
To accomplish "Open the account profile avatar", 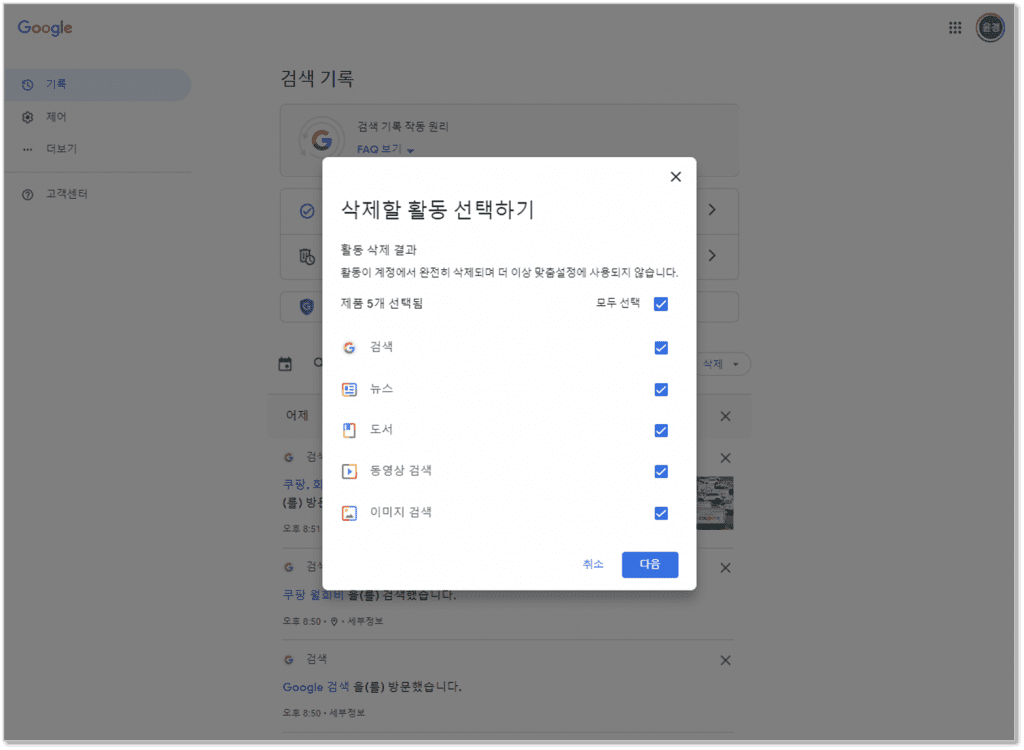I will 990,27.
